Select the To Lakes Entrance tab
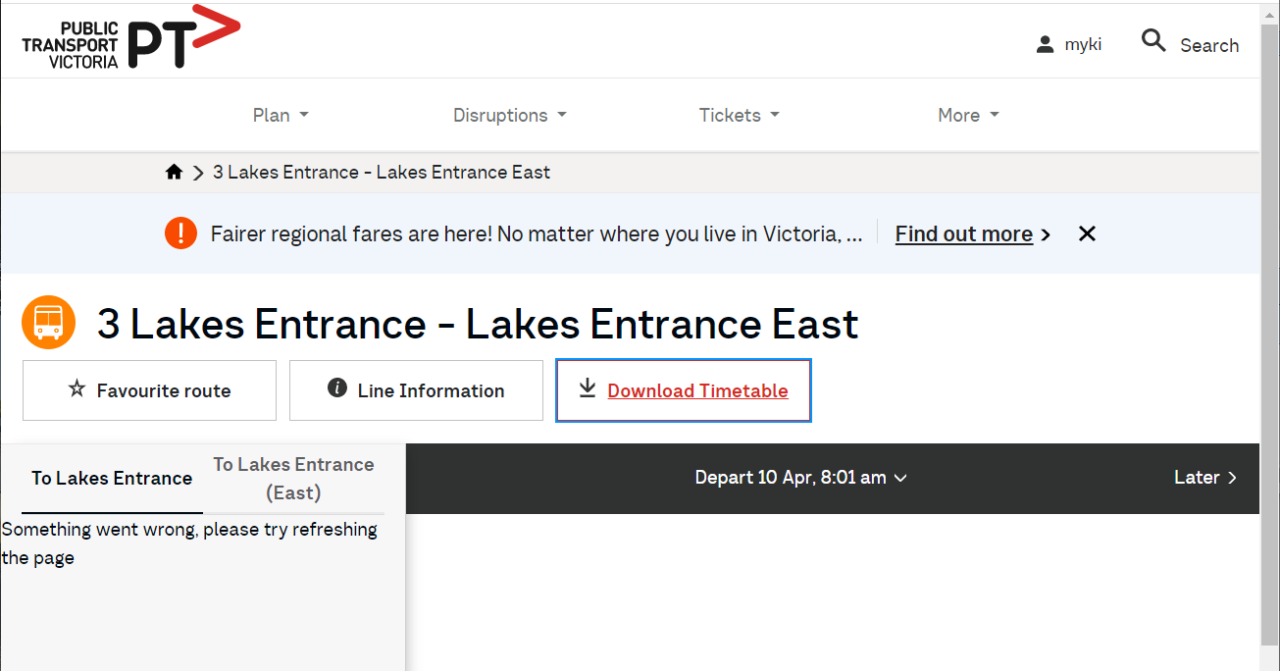Viewport: 1280px width, 671px height. [111, 478]
